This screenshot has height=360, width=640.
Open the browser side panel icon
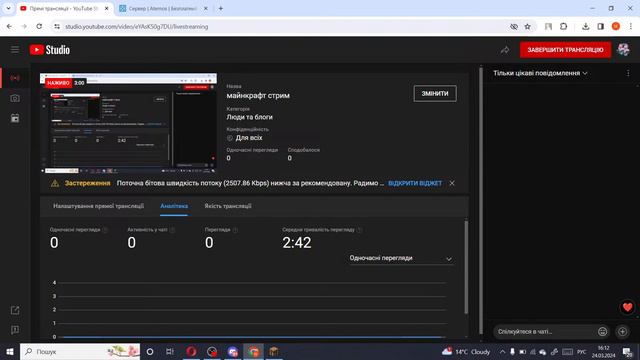(x=601, y=27)
